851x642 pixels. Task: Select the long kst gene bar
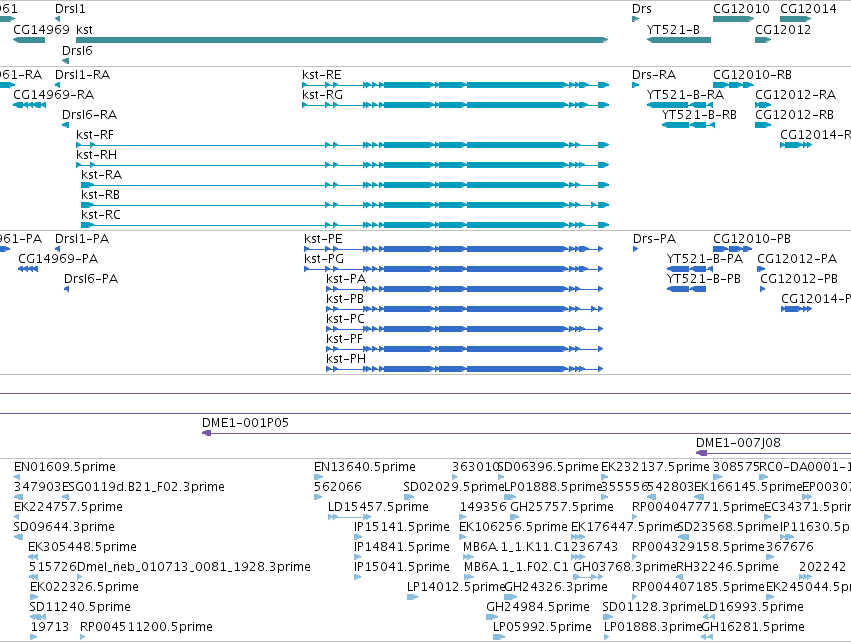point(342,40)
